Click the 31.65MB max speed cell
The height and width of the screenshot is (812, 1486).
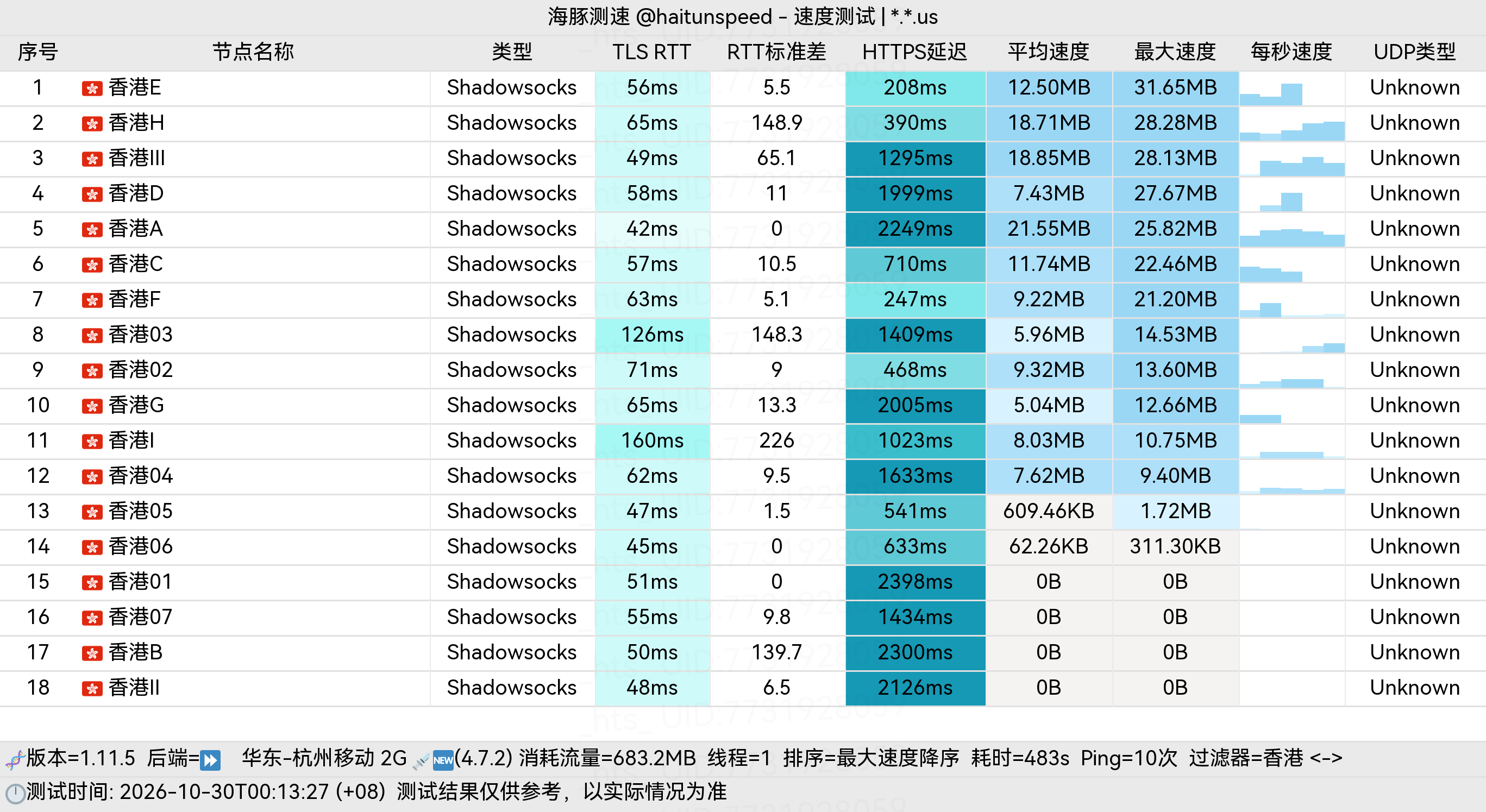(x=1175, y=88)
